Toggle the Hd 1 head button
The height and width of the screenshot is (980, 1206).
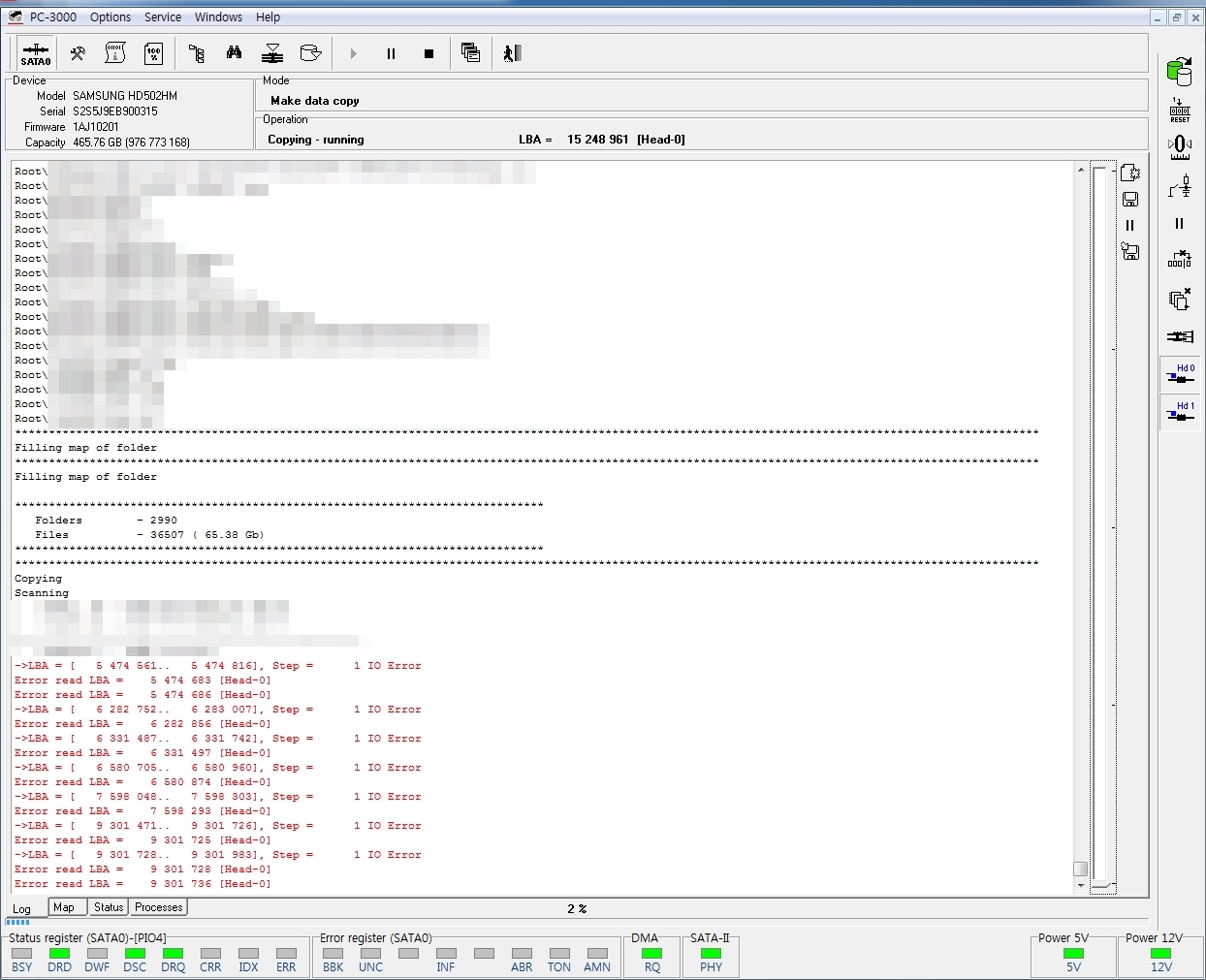click(1180, 412)
